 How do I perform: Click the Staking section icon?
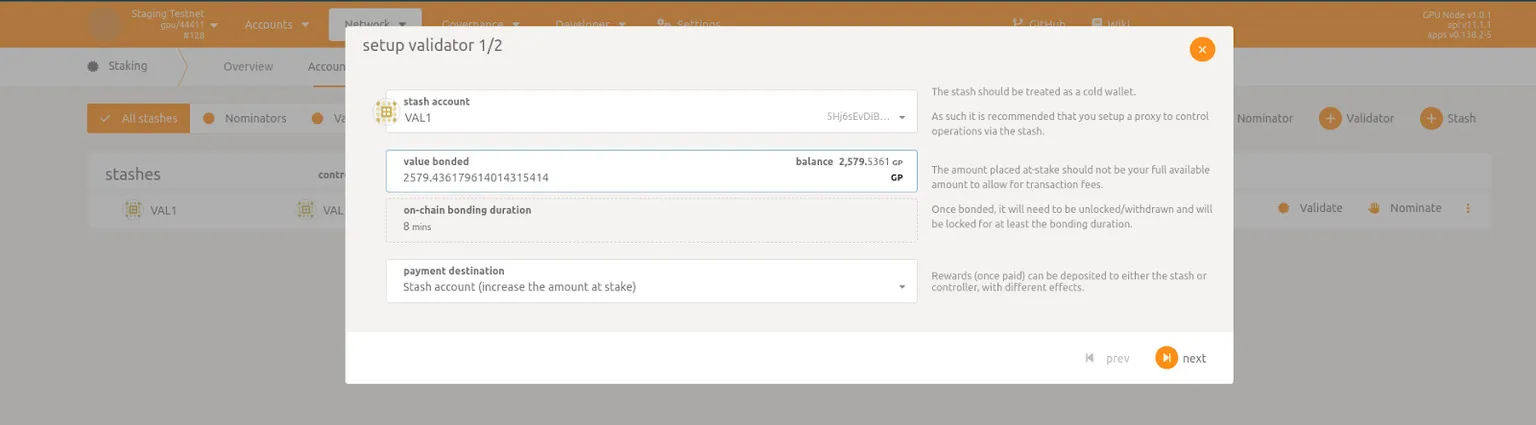point(93,66)
